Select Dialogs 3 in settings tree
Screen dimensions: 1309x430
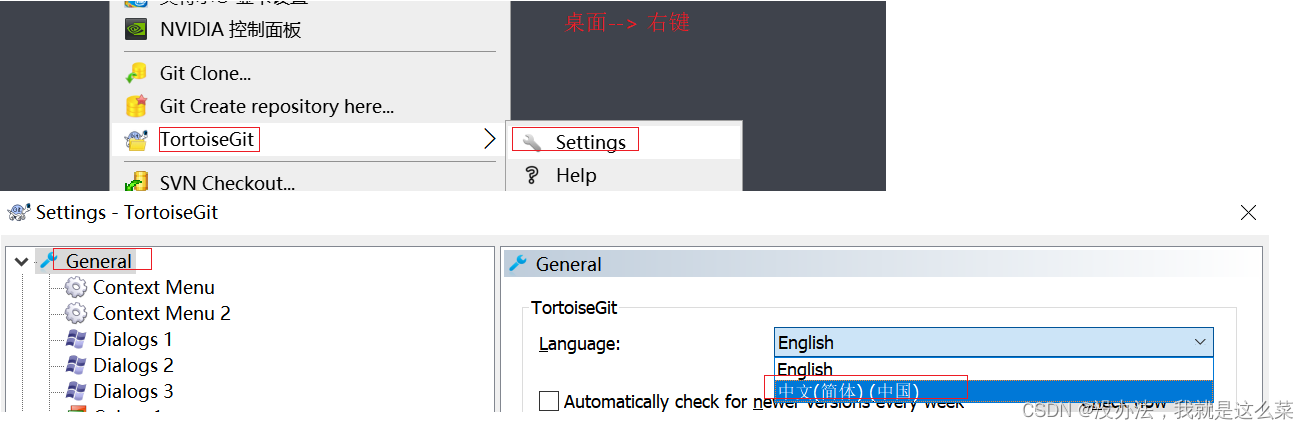133,391
